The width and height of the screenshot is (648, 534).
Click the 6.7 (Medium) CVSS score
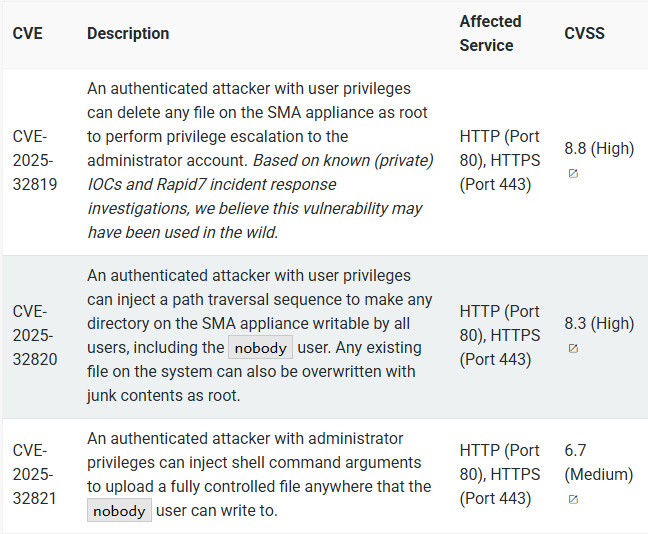point(599,462)
